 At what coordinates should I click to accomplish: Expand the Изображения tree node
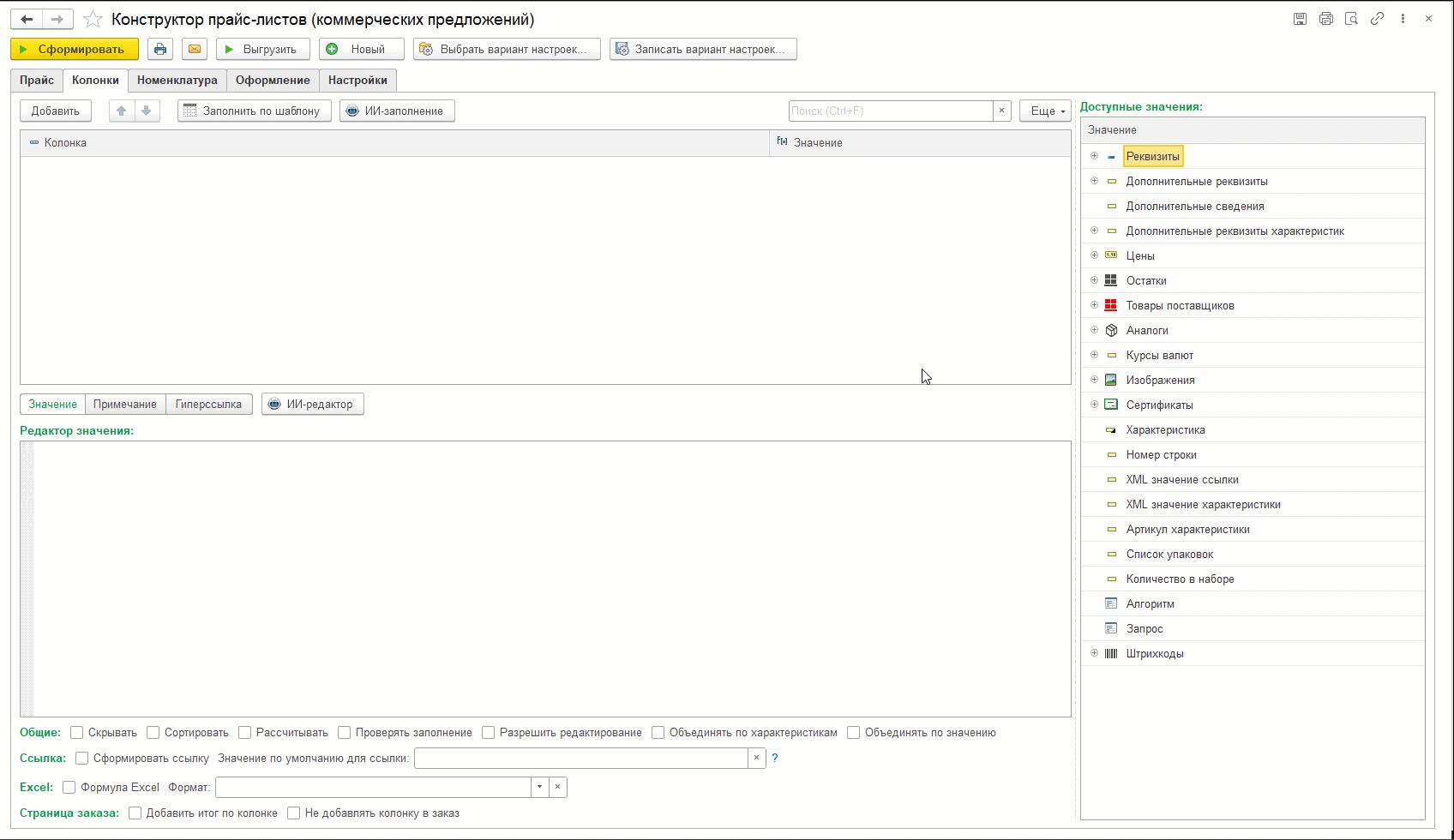(1094, 380)
